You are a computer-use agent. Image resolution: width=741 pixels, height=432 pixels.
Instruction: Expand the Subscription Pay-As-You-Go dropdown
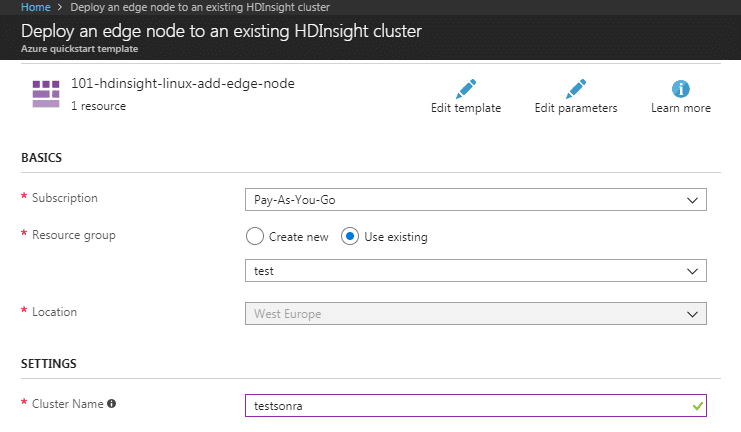475,199
